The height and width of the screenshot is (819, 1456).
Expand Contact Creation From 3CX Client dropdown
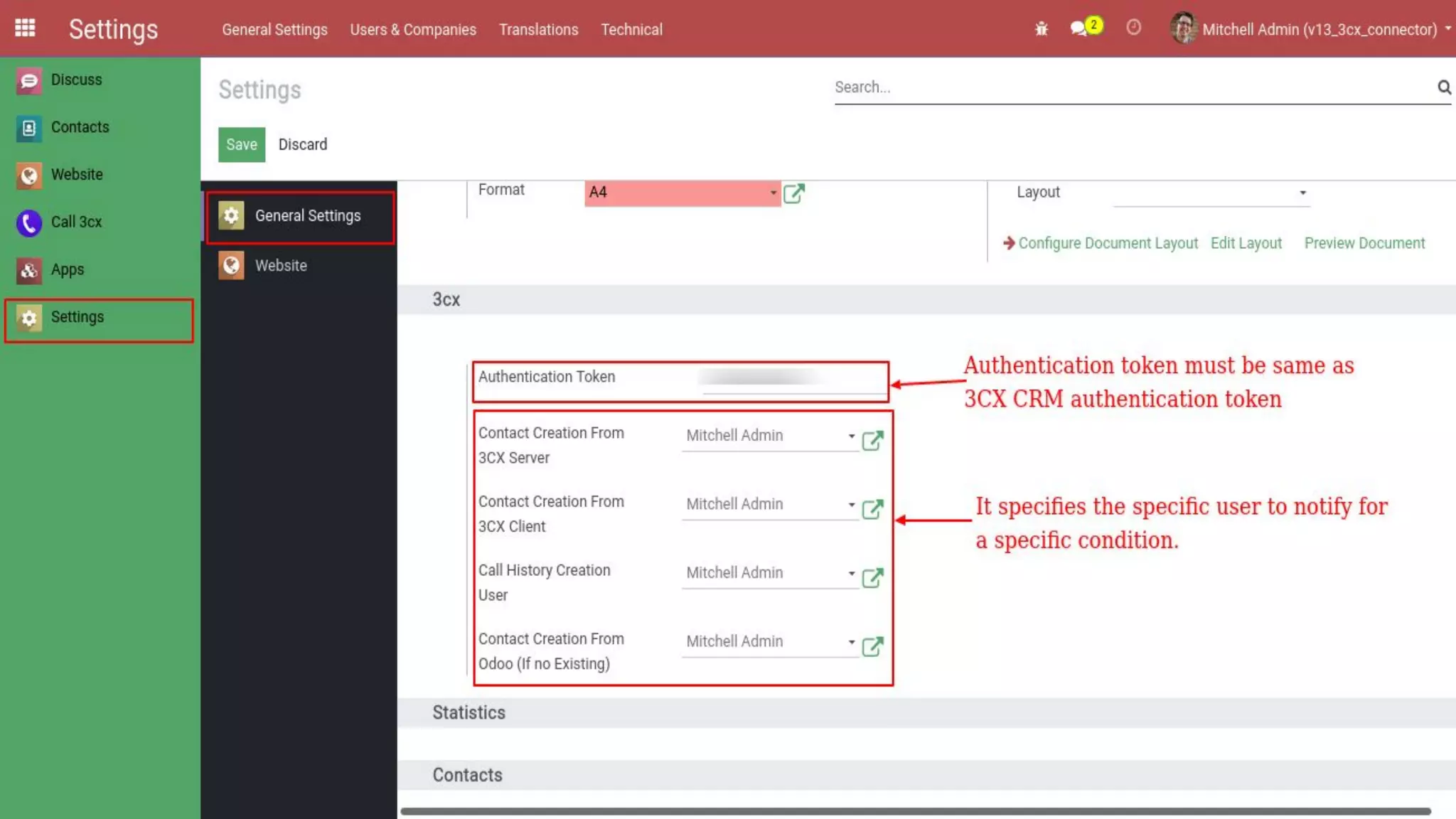click(850, 505)
